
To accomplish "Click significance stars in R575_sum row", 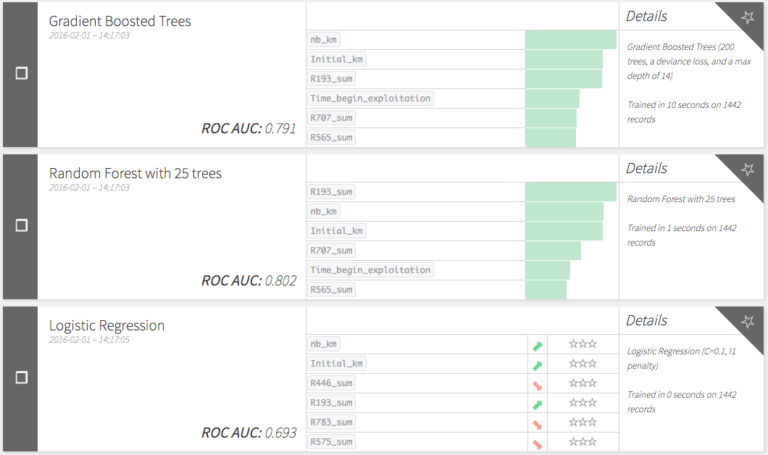I will tap(583, 442).
